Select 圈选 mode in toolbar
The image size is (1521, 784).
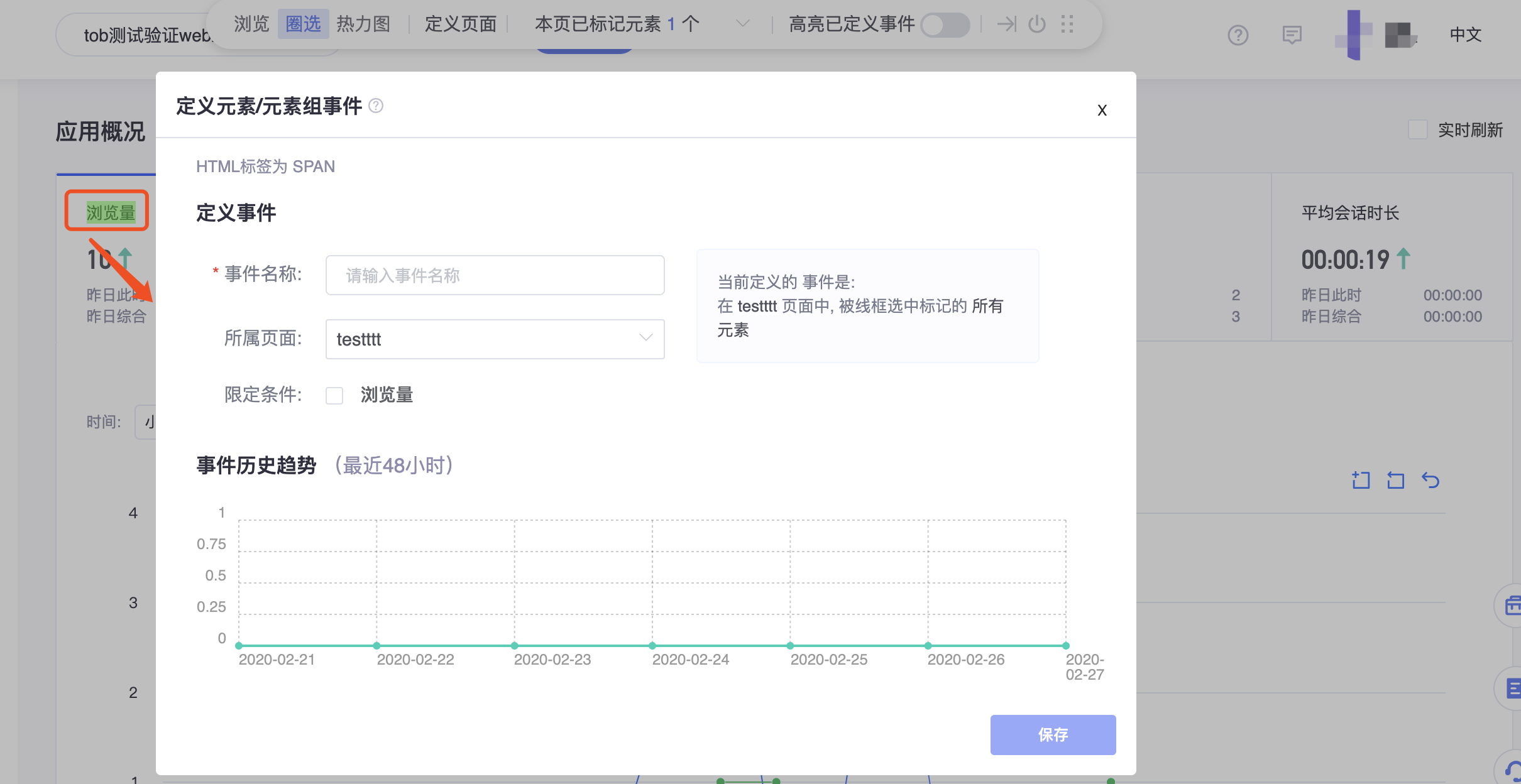[303, 24]
